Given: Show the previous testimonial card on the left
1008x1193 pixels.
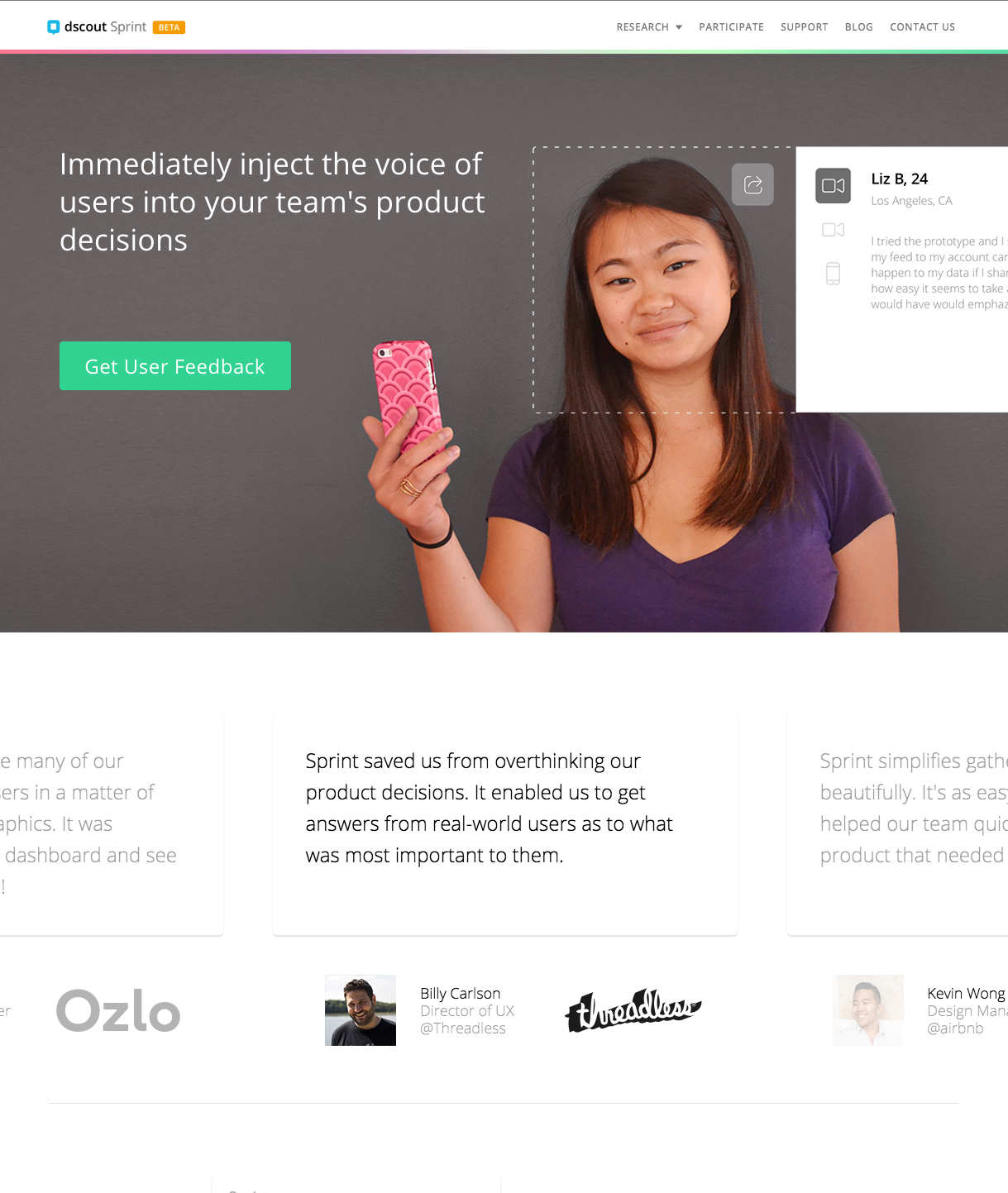Looking at the screenshot, I should point(112,825).
